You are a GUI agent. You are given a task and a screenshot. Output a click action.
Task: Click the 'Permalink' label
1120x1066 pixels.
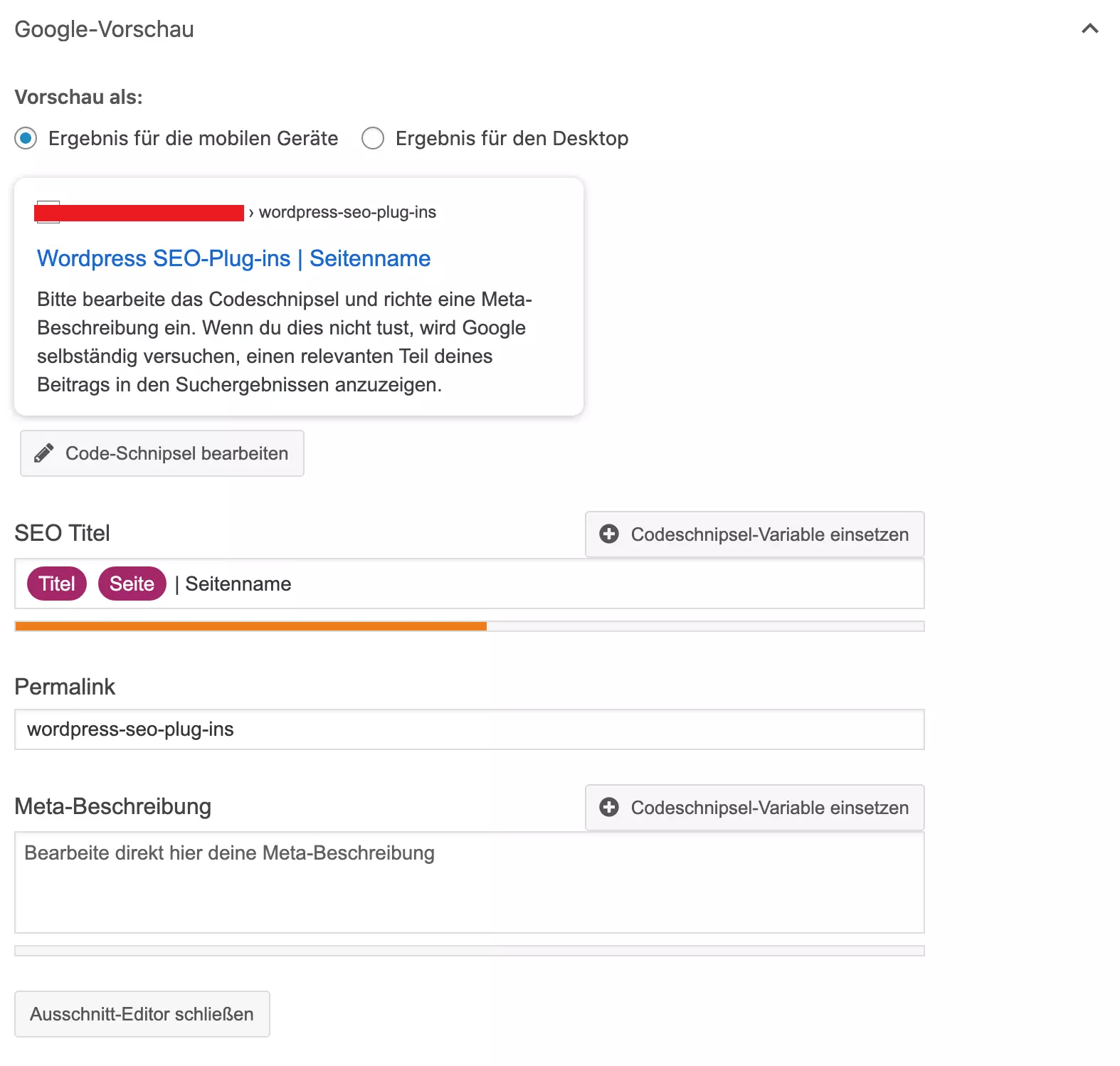pyautogui.click(x=65, y=687)
